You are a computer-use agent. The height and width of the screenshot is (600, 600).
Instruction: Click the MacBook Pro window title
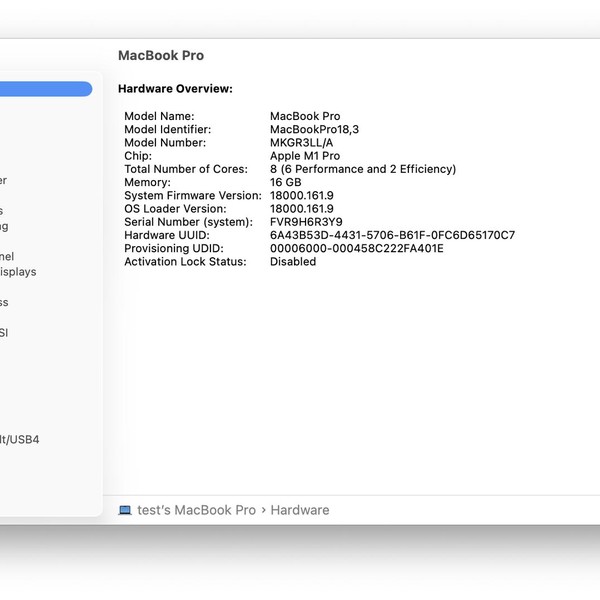[161, 55]
